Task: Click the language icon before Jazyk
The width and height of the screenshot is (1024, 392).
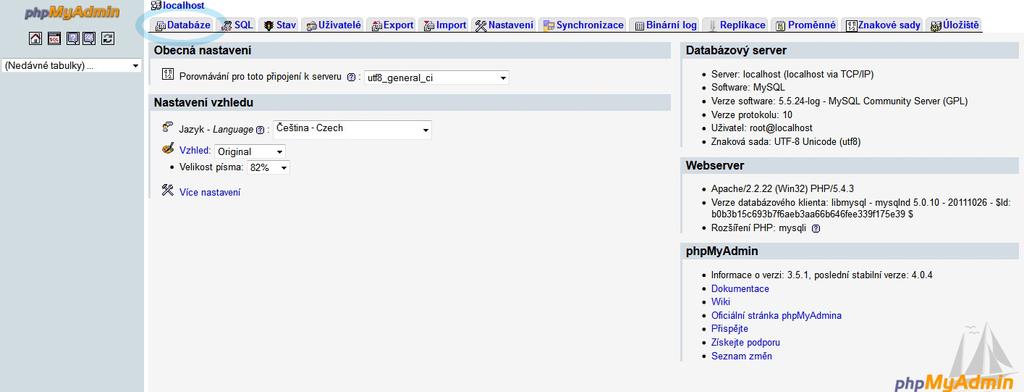Action: (x=168, y=127)
